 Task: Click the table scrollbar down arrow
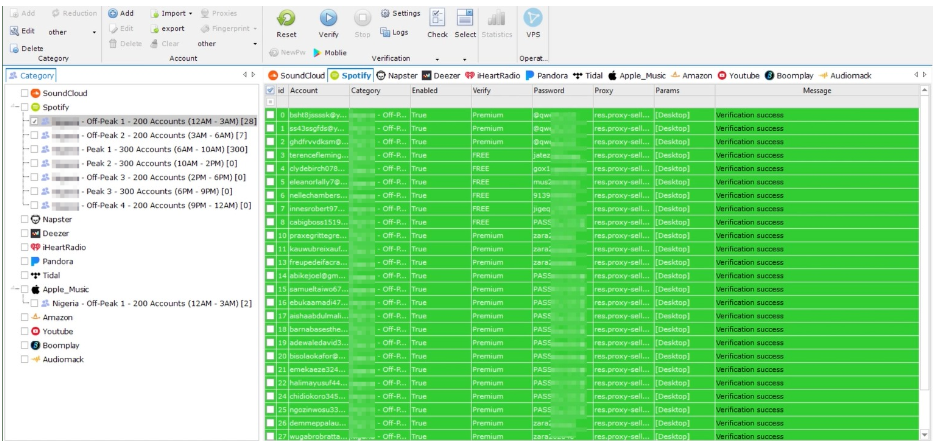[924, 433]
